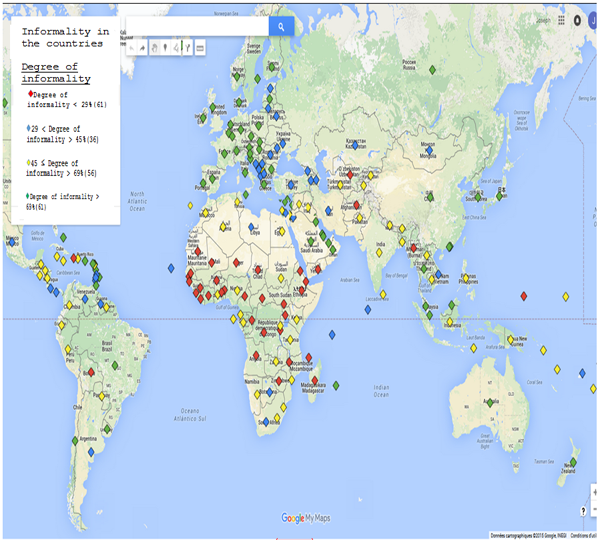The height and width of the screenshot is (540, 600).
Task: Select the hand pan tool
Action: click(x=155, y=48)
